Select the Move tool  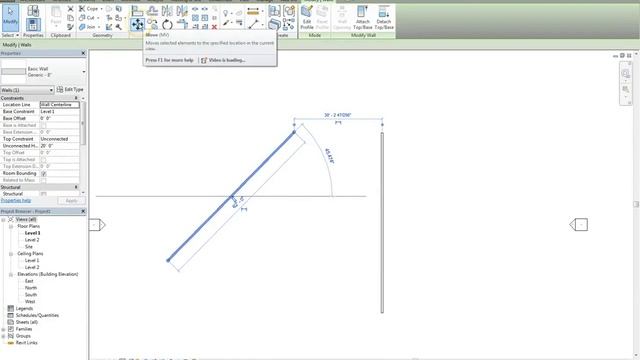click(x=138, y=25)
